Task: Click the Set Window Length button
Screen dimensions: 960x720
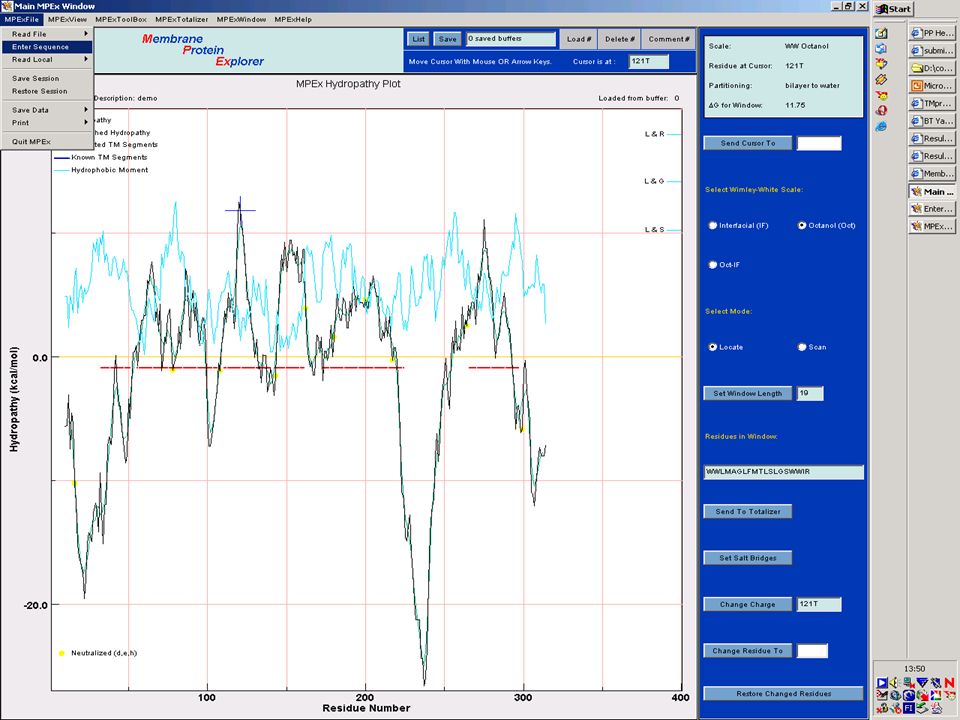Action: (x=748, y=393)
